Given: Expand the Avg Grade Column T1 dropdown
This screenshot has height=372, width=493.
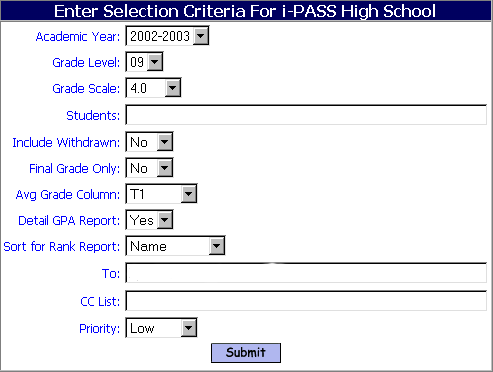Looking at the screenshot, I should click(161, 194).
